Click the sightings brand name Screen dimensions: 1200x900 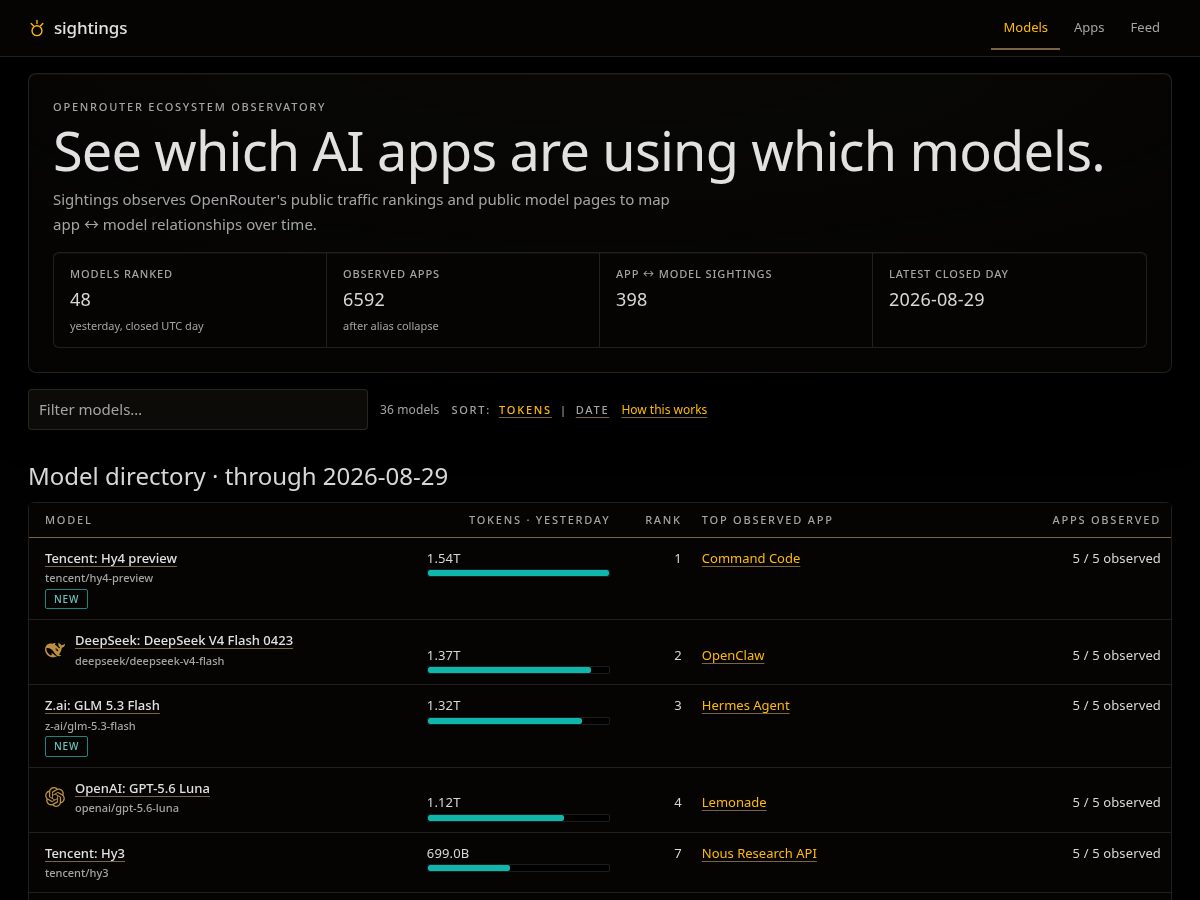[x=90, y=28]
